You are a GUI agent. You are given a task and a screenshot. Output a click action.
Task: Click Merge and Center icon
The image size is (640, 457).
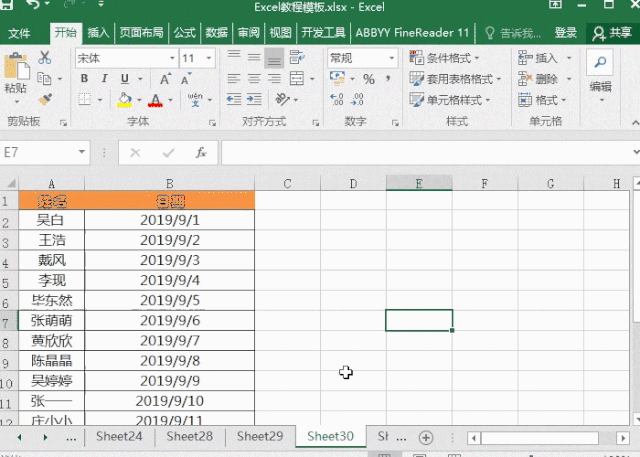pos(297,78)
